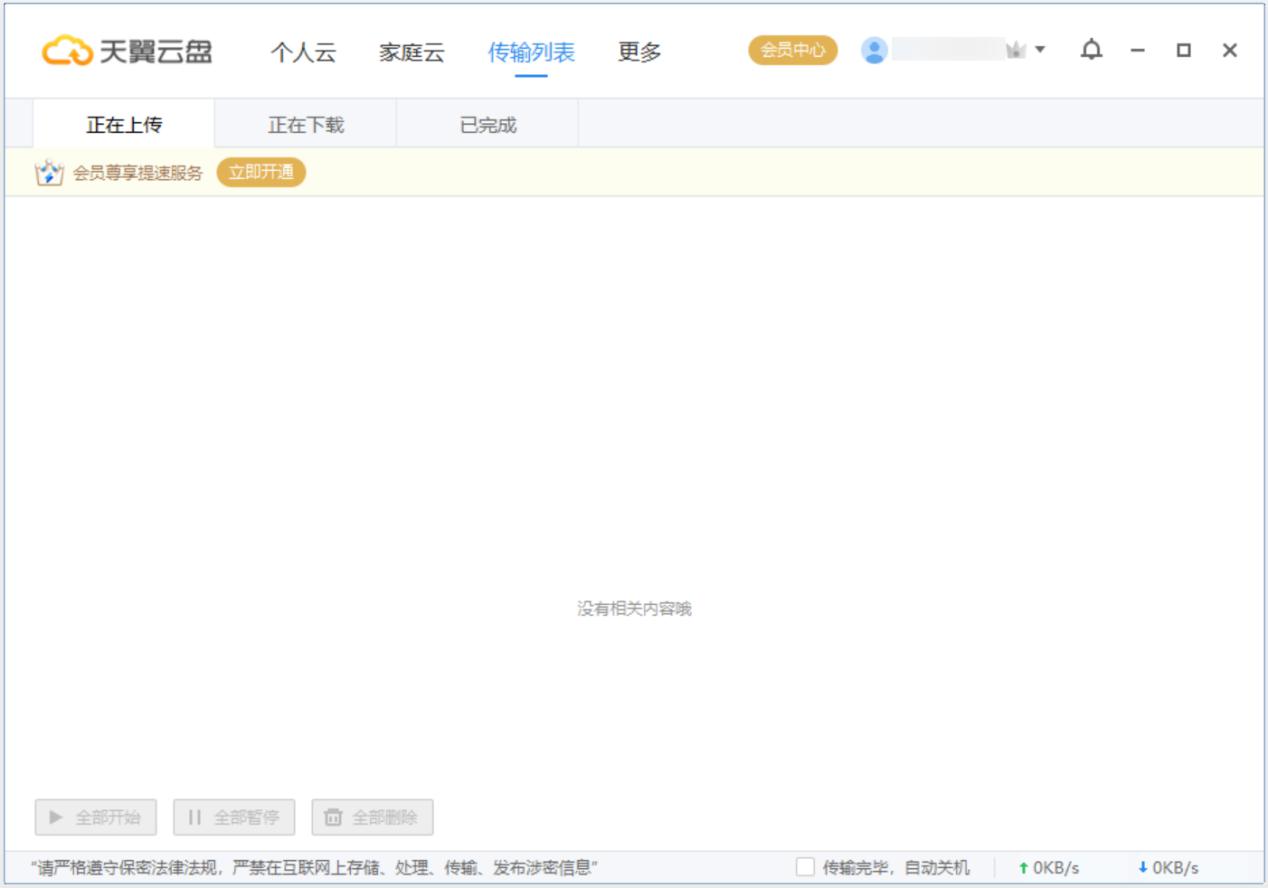Image resolution: width=1268 pixels, height=888 pixels.
Task: Click the 立即开通 button
Action: pos(261,172)
